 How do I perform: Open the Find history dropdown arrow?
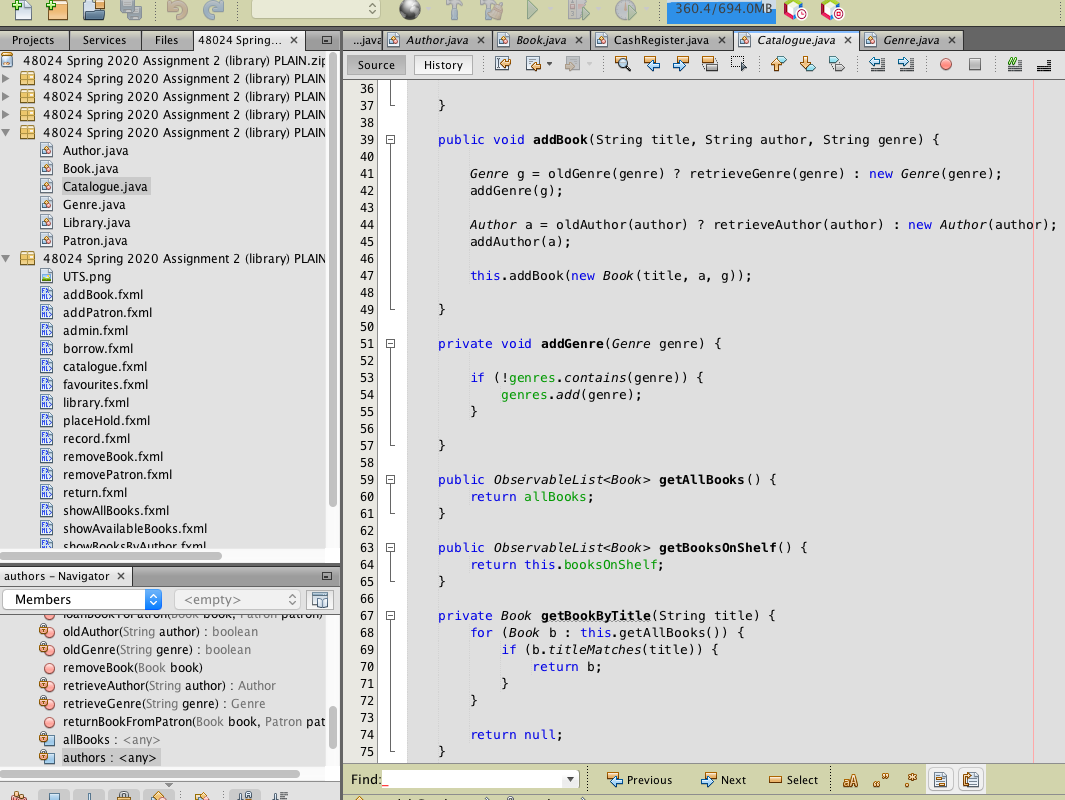pyautogui.click(x=569, y=778)
